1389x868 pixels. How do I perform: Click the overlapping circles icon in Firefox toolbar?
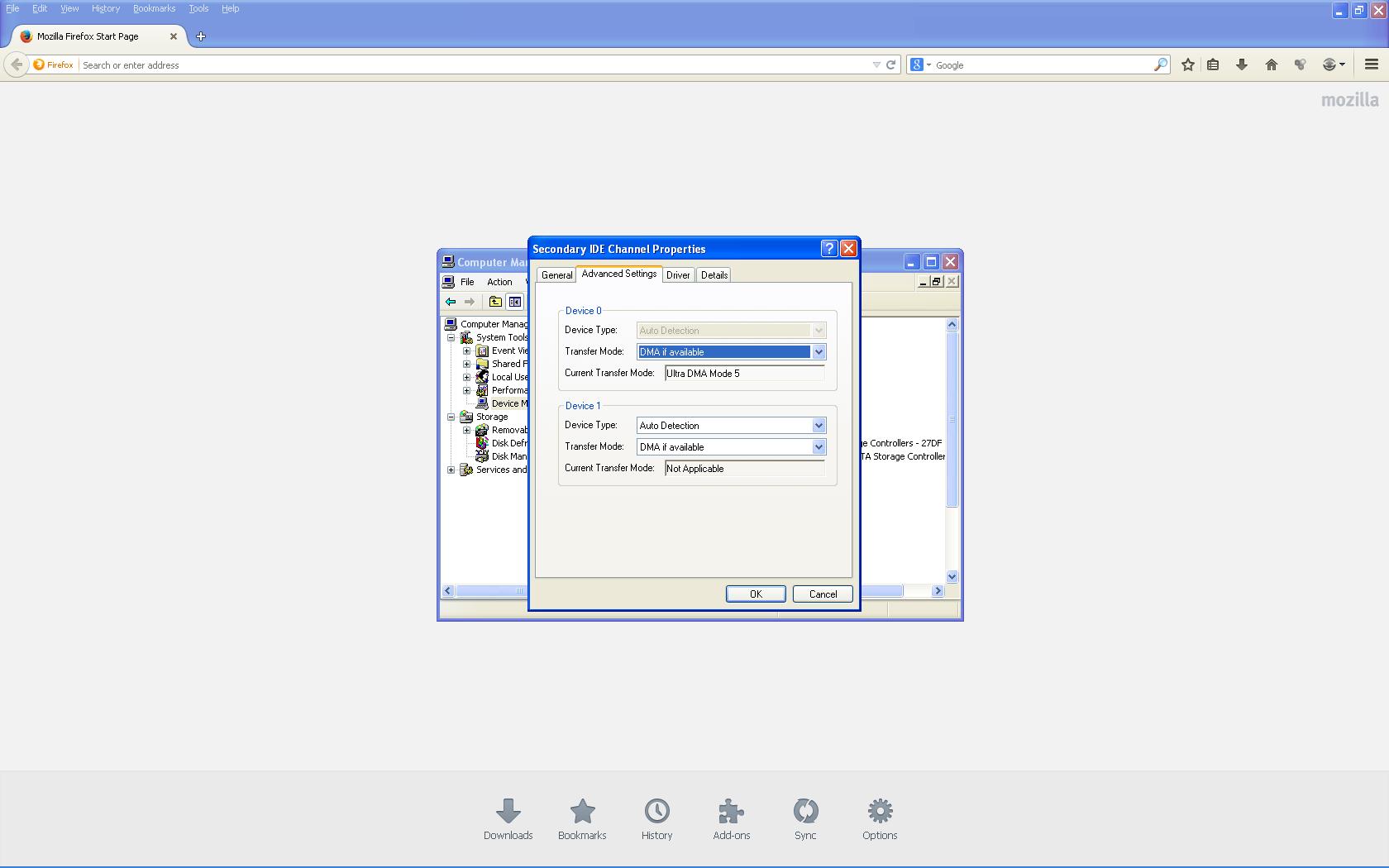pyautogui.click(x=1301, y=64)
